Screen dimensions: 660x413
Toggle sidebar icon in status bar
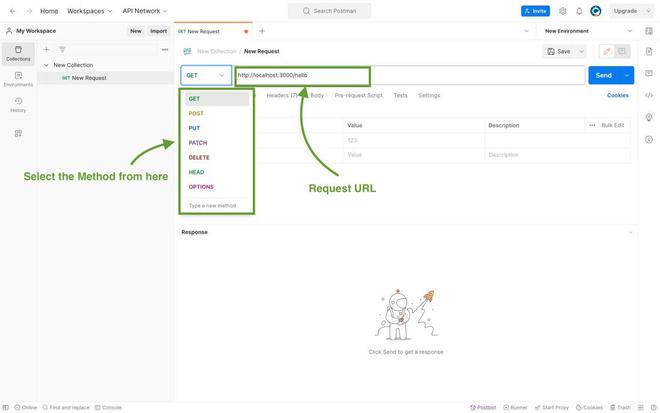click(5, 408)
